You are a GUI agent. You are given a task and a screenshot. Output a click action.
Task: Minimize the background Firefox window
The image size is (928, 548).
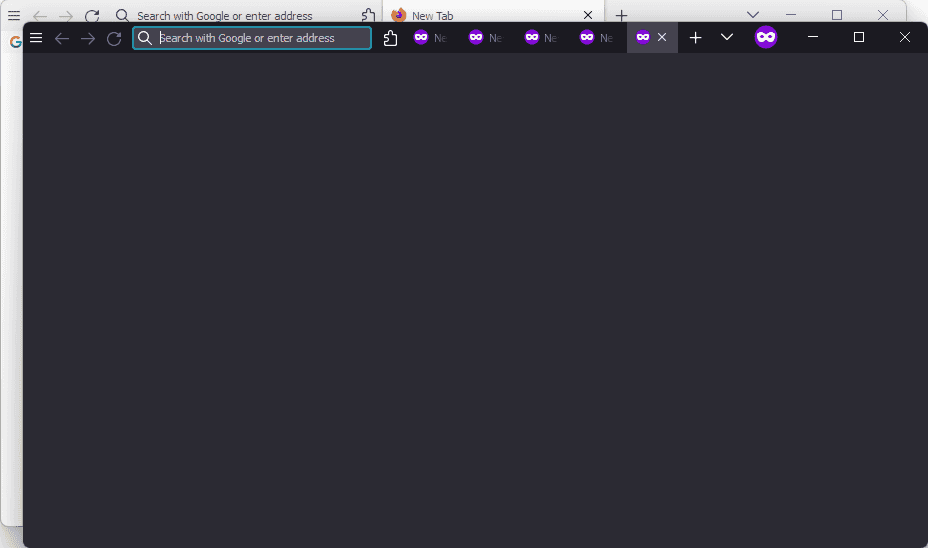click(791, 15)
